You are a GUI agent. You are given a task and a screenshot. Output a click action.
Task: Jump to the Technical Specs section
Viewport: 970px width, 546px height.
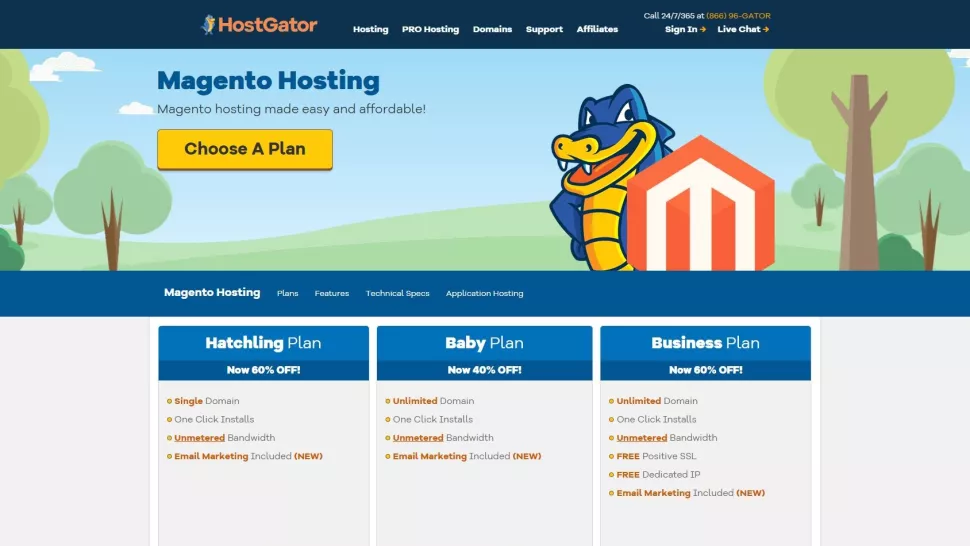[397, 294]
